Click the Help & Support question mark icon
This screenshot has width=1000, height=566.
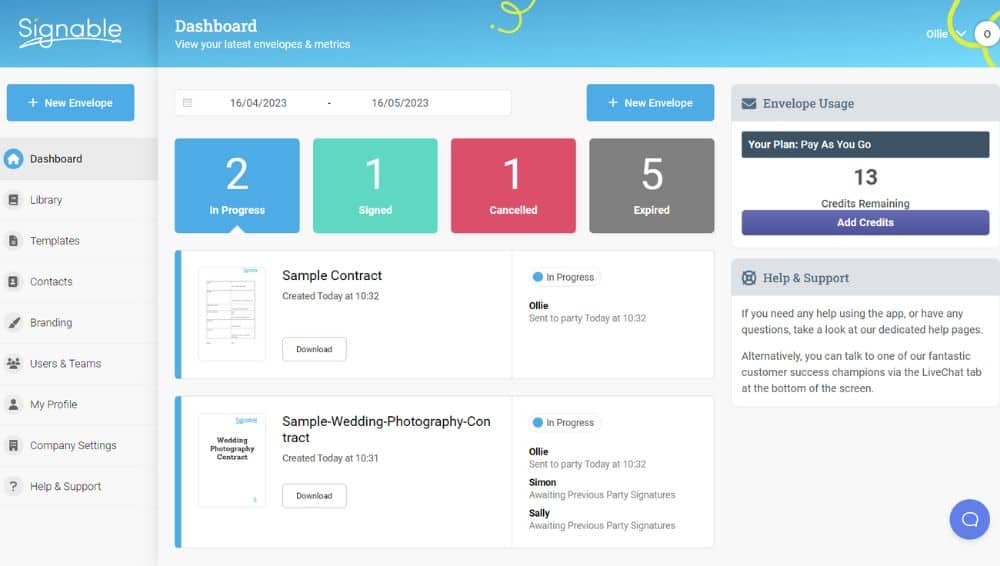[13, 486]
